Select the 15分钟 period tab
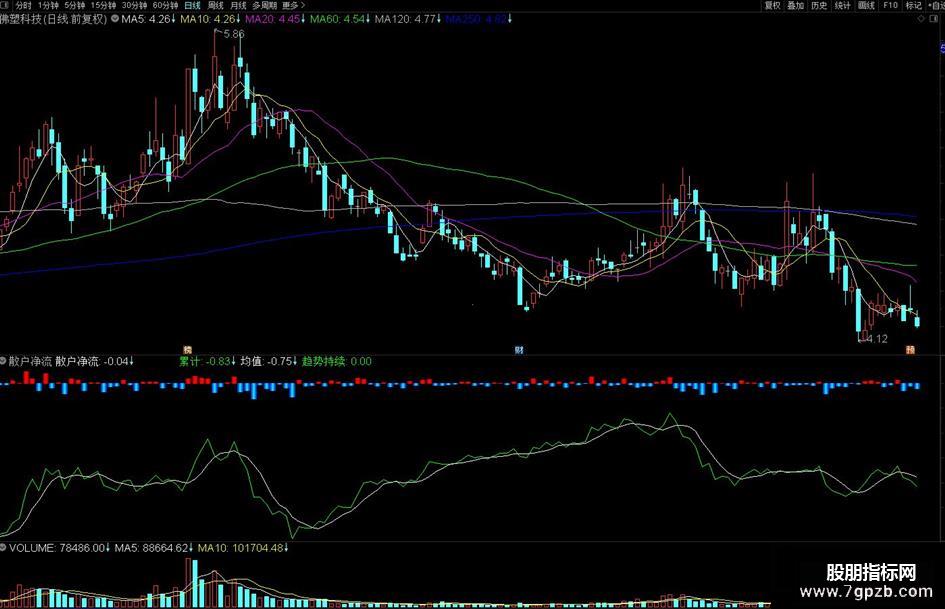This screenshot has height=609, width=945. pyautogui.click(x=103, y=5)
